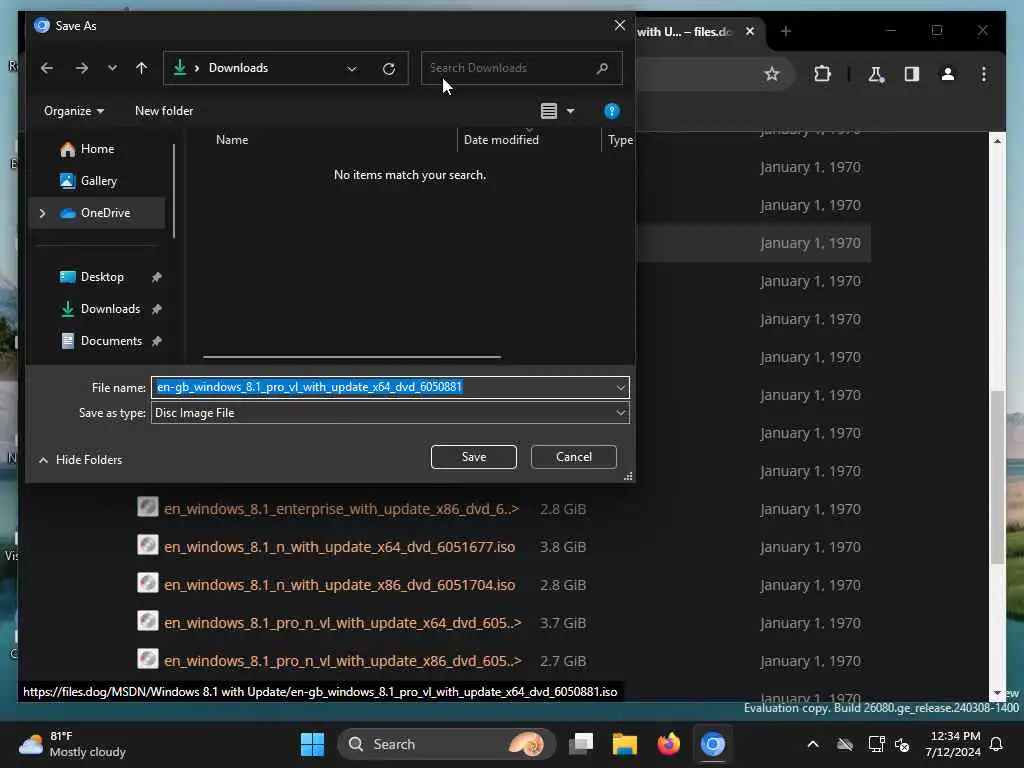Viewport: 1024px width, 768px height.
Task: Sort by Date modified column
Action: [x=501, y=140]
